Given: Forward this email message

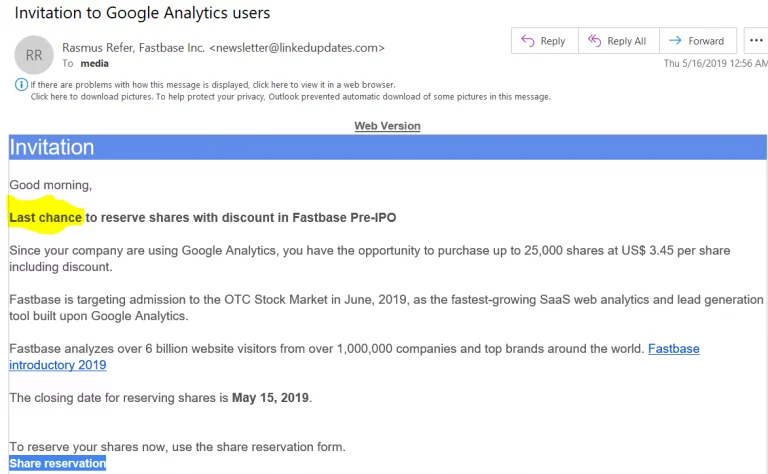Looking at the screenshot, I should tap(696, 41).
